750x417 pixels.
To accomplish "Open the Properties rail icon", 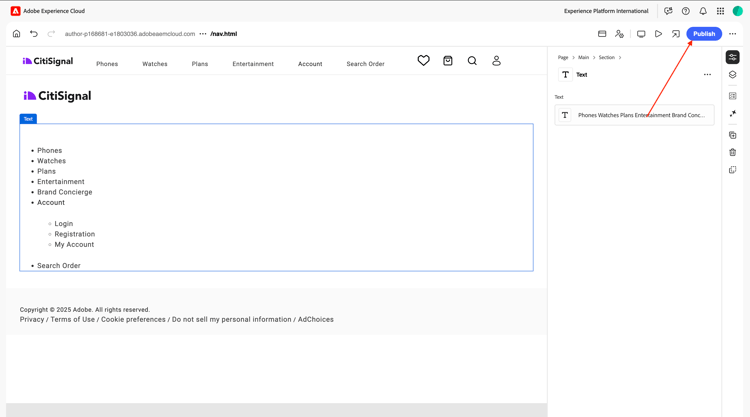I will coord(732,57).
